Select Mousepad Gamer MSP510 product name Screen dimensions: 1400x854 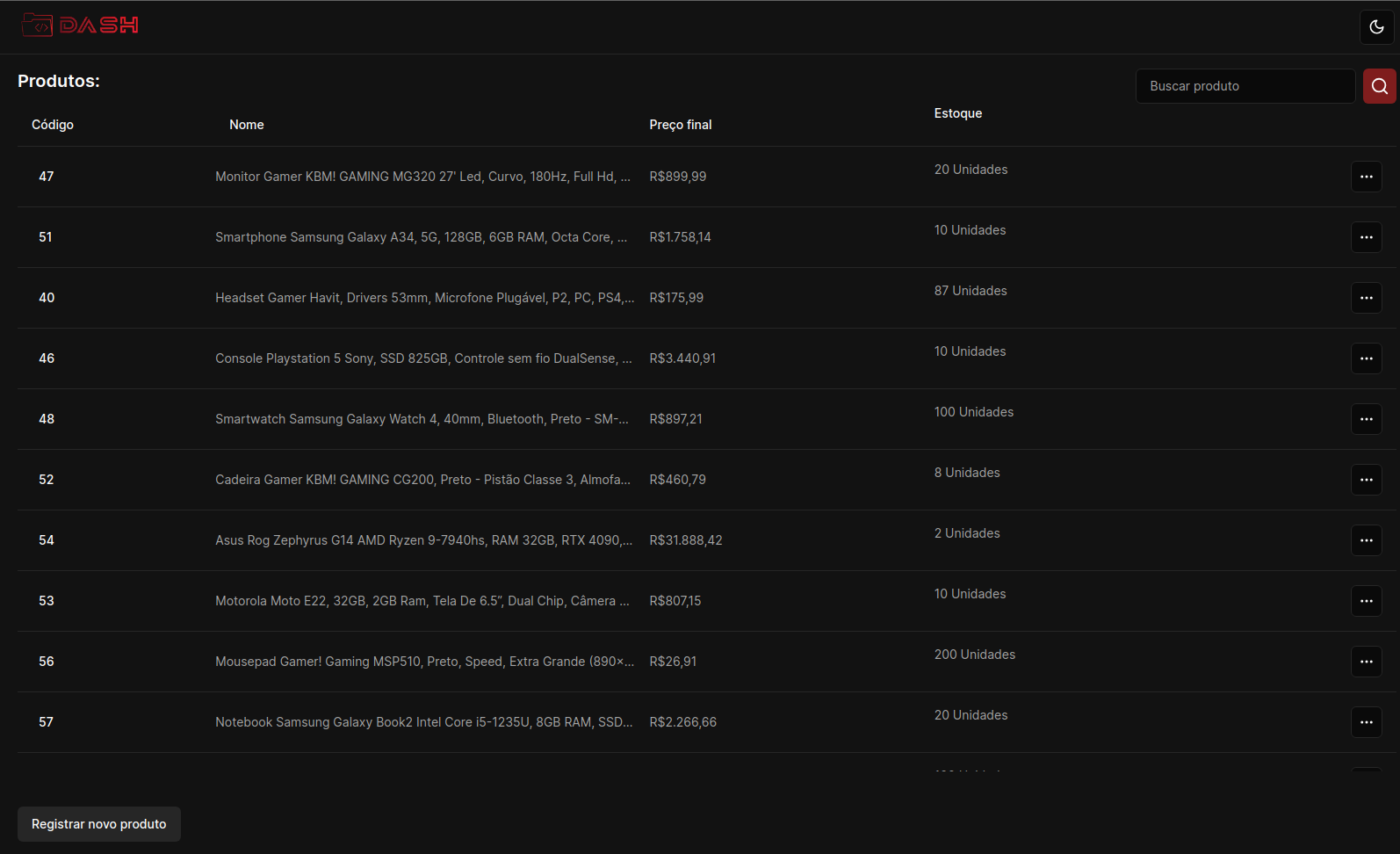tap(425, 662)
